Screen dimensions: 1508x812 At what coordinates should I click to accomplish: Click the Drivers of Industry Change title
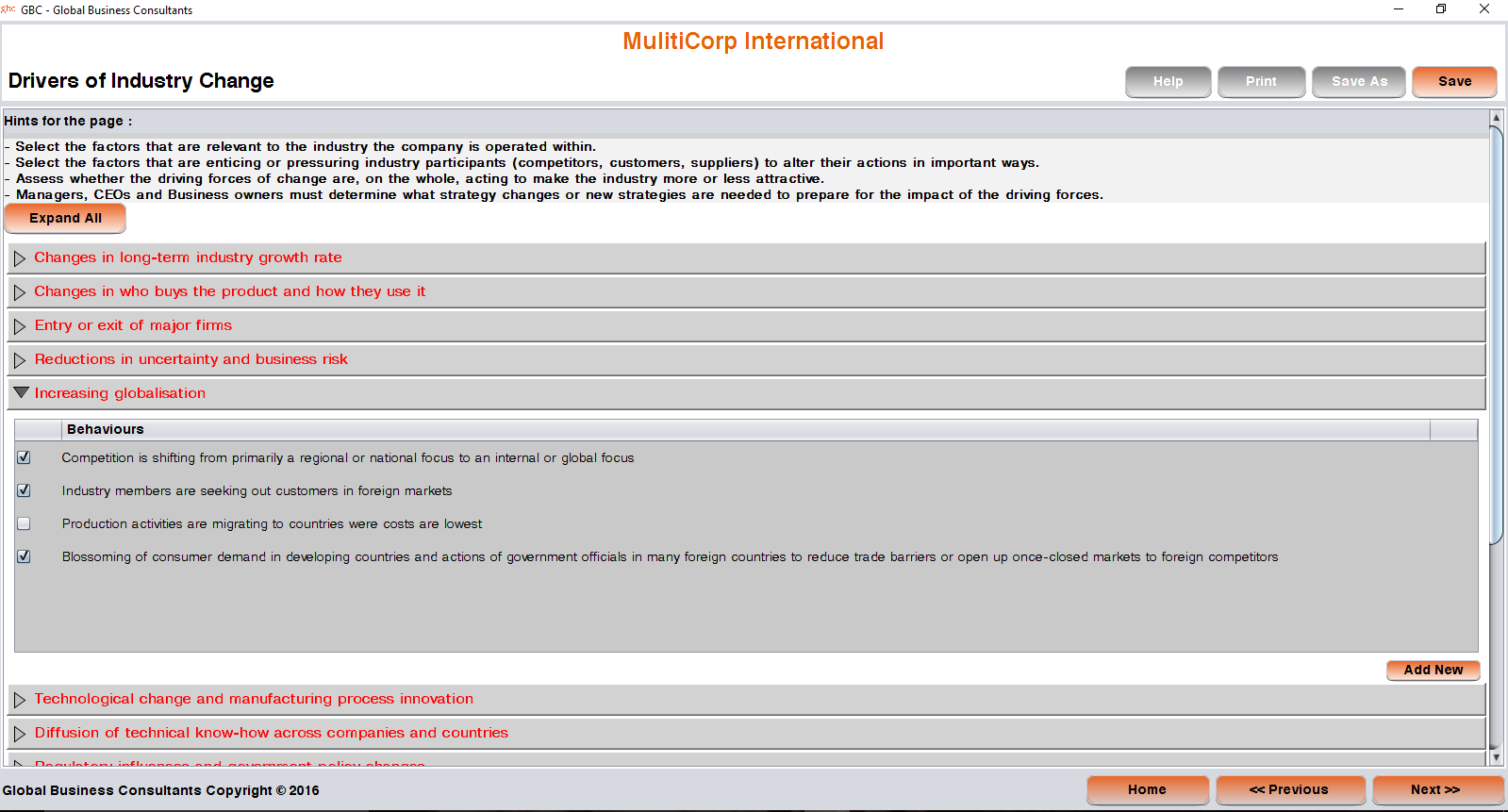pyautogui.click(x=141, y=81)
